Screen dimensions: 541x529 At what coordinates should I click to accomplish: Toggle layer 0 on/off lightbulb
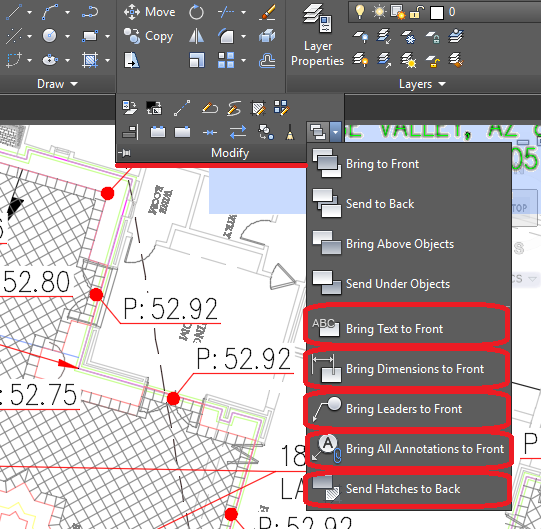coord(360,12)
